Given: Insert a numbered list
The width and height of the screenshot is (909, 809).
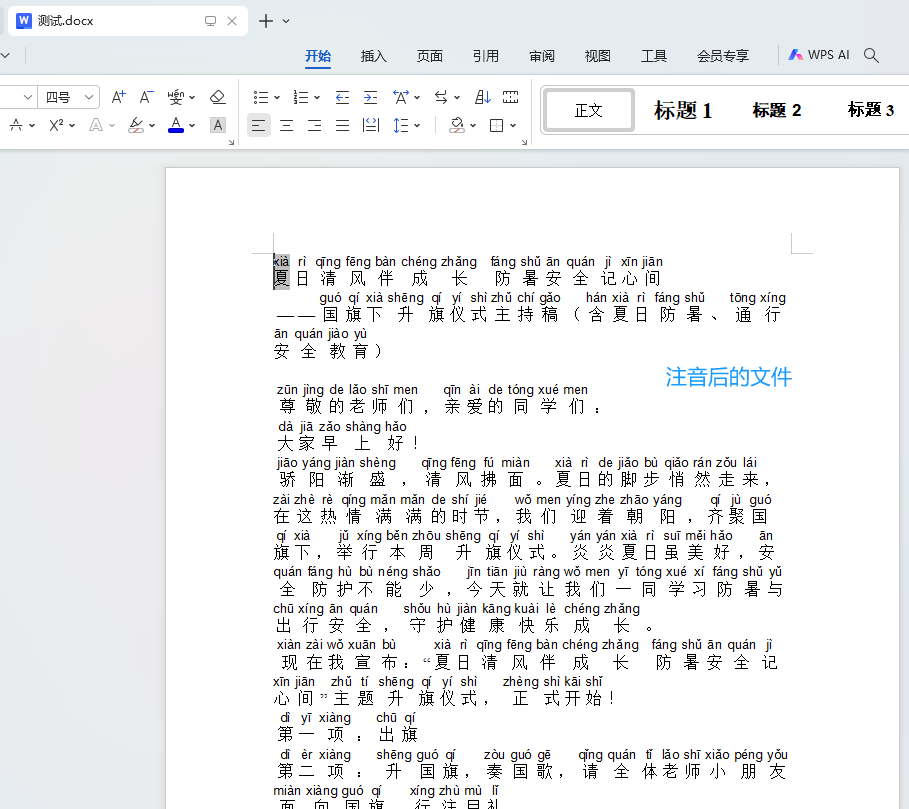Looking at the screenshot, I should tap(301, 97).
